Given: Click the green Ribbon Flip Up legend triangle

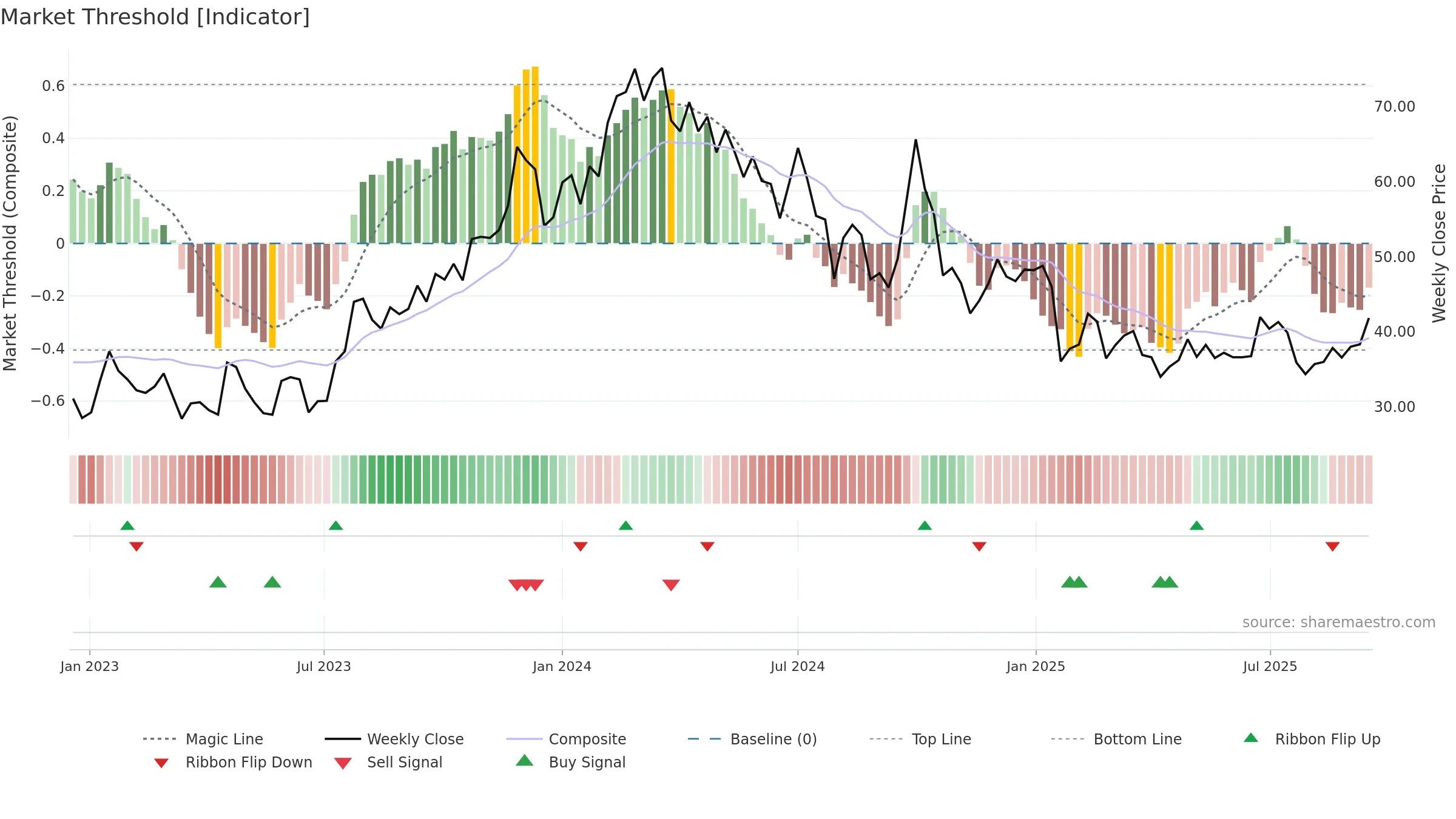Looking at the screenshot, I should click(1251, 738).
